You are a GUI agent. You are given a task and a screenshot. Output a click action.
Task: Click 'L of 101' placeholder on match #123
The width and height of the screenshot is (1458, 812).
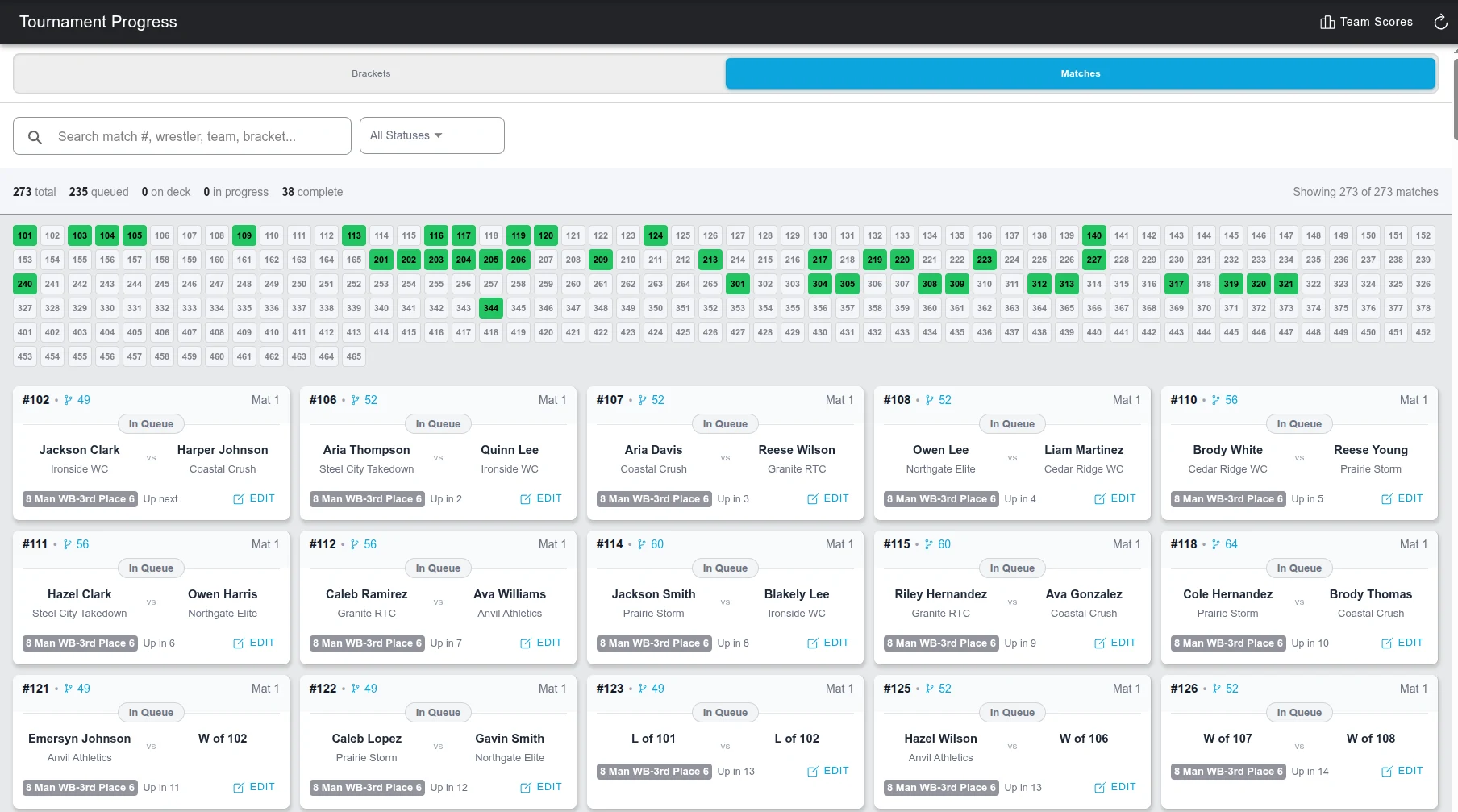pyautogui.click(x=653, y=739)
